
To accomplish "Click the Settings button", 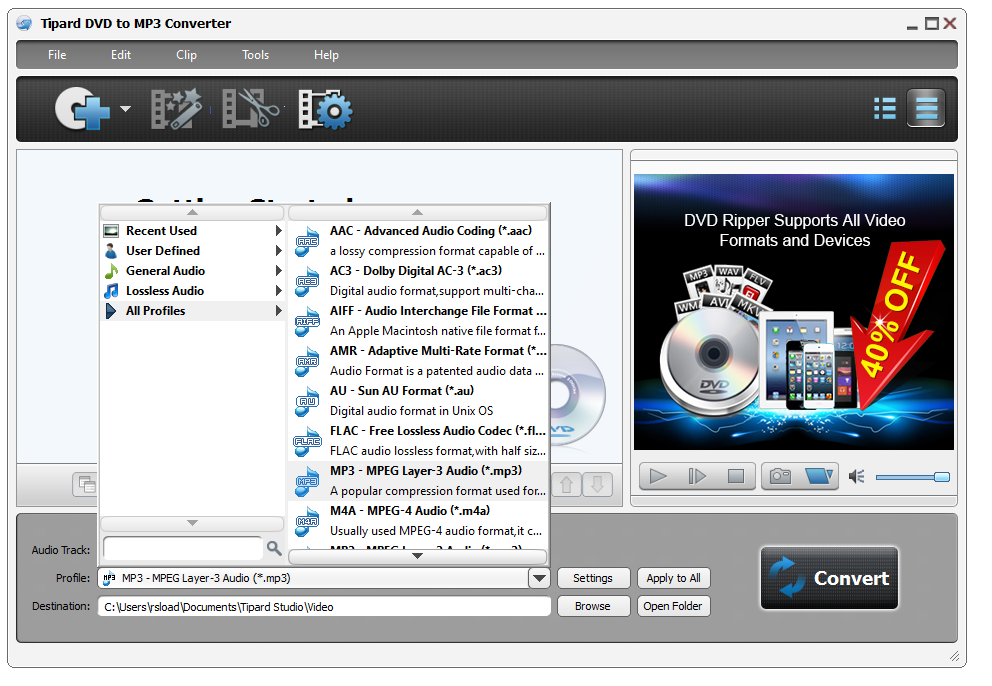I will 593,578.
